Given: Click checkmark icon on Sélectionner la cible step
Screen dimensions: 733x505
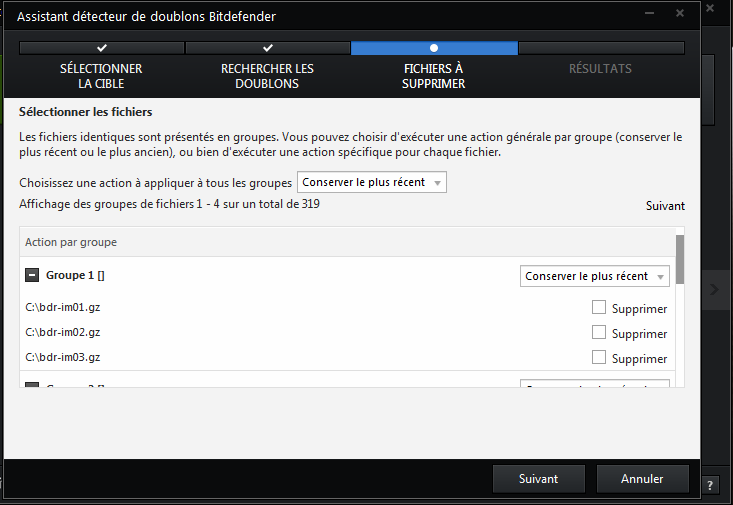Looking at the screenshot, I should click(101, 48).
